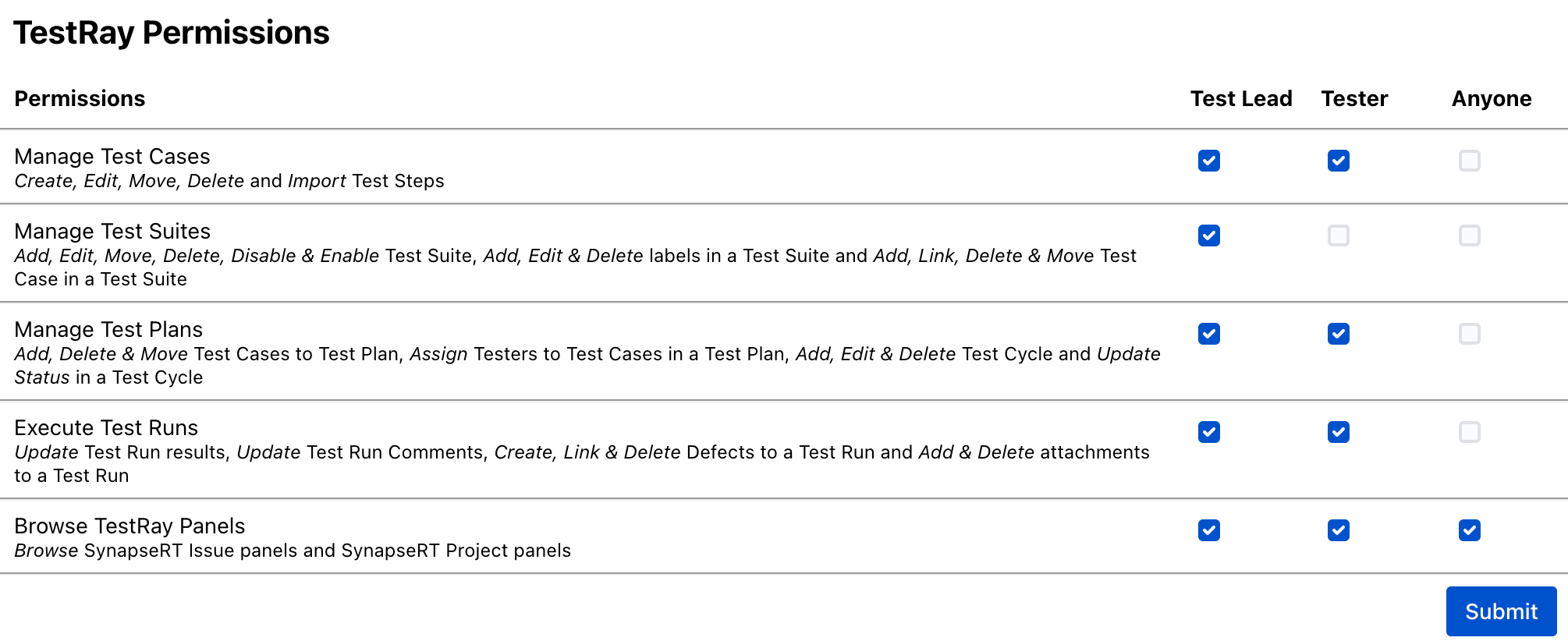The width and height of the screenshot is (1568, 641).
Task: Enable Manage Test Suites for Anyone
Action: click(x=1470, y=236)
